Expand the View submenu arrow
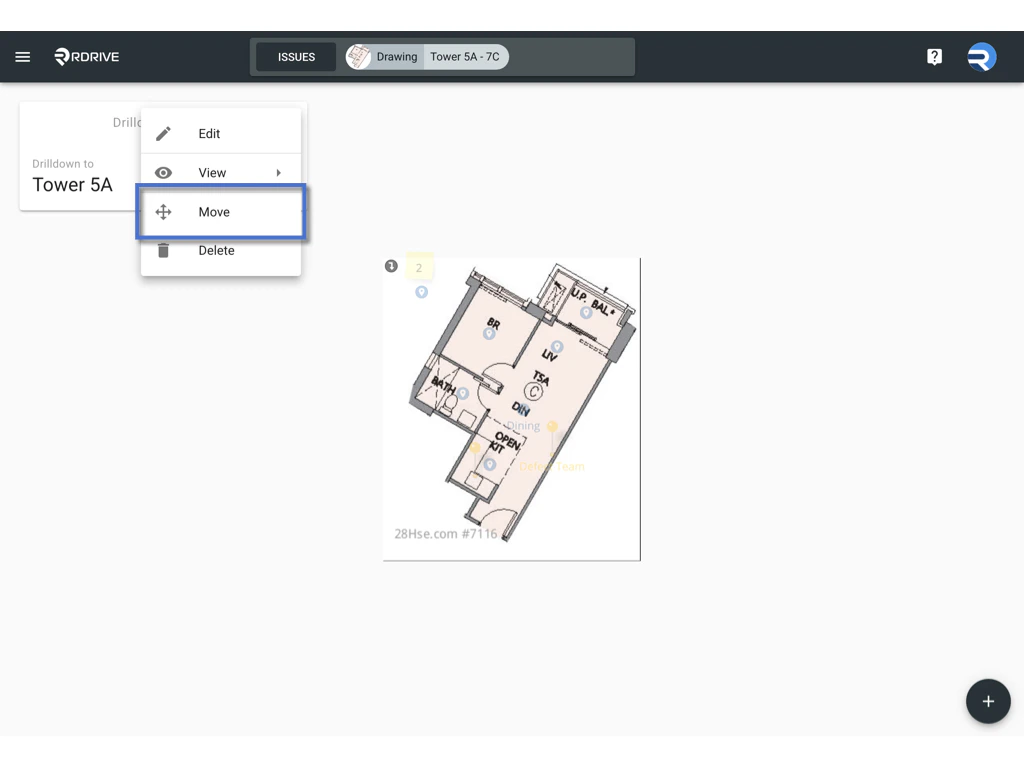 pyautogui.click(x=278, y=172)
